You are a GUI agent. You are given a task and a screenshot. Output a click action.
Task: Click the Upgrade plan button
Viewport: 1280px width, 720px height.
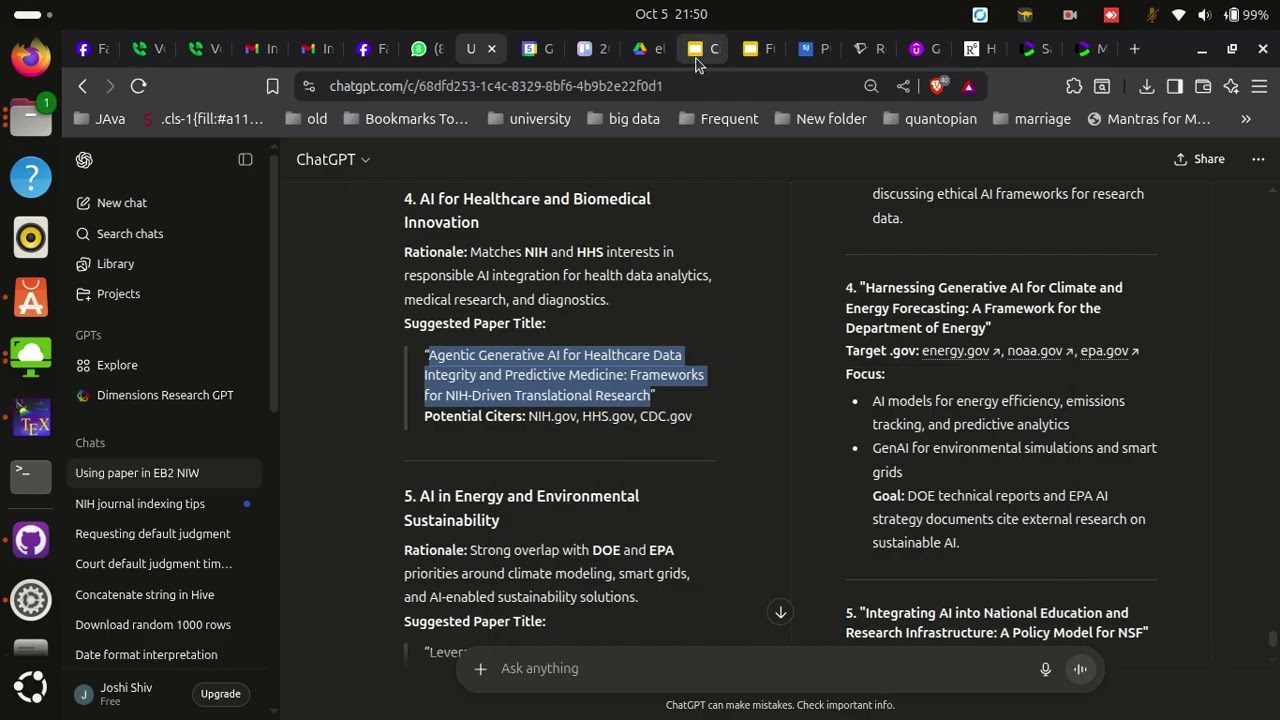pos(220,694)
